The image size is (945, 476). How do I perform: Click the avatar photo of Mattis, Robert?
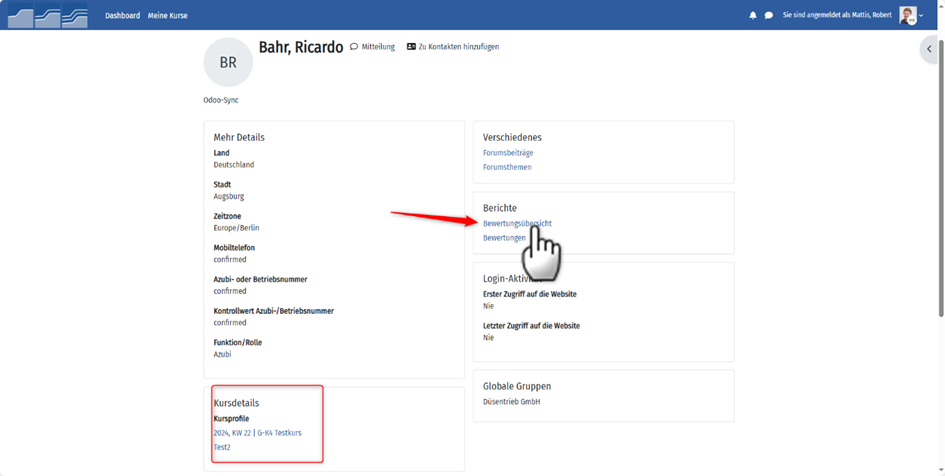907,15
